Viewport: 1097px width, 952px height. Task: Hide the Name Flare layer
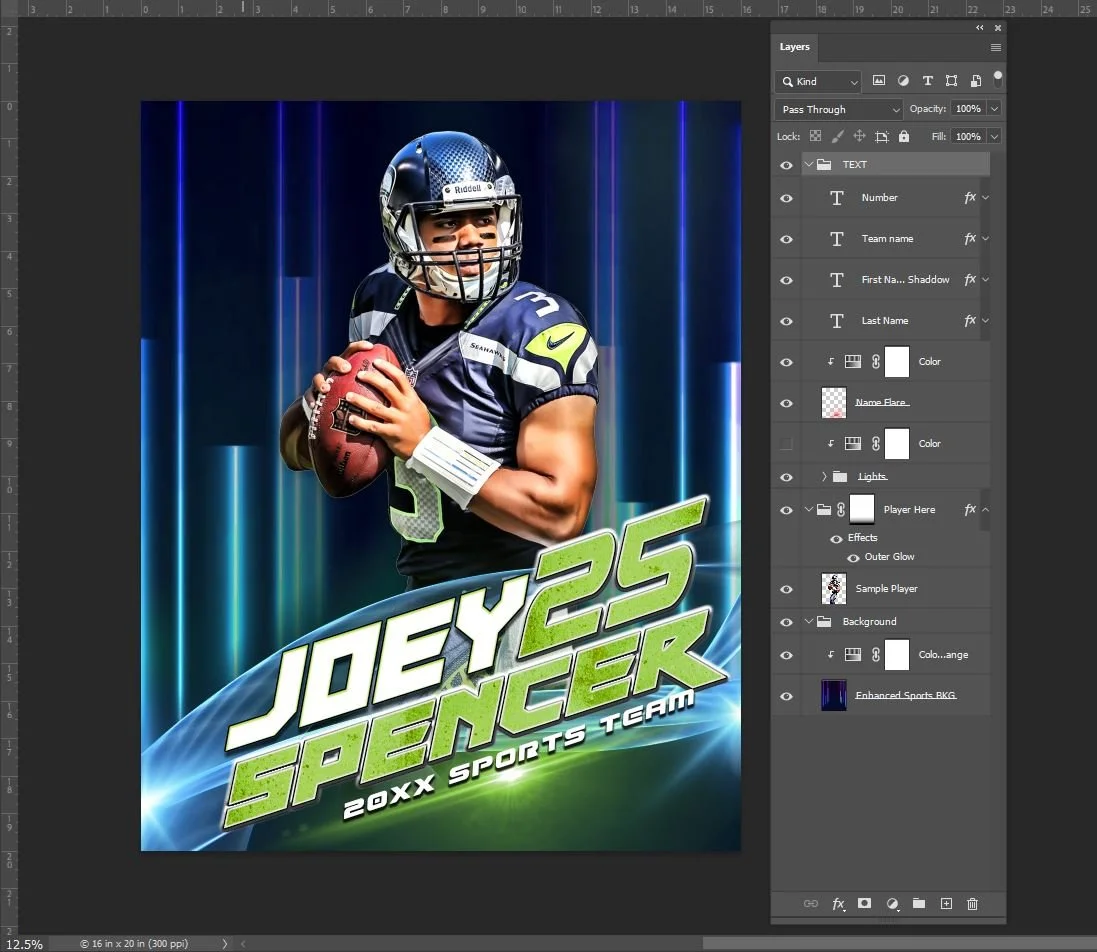coord(786,403)
